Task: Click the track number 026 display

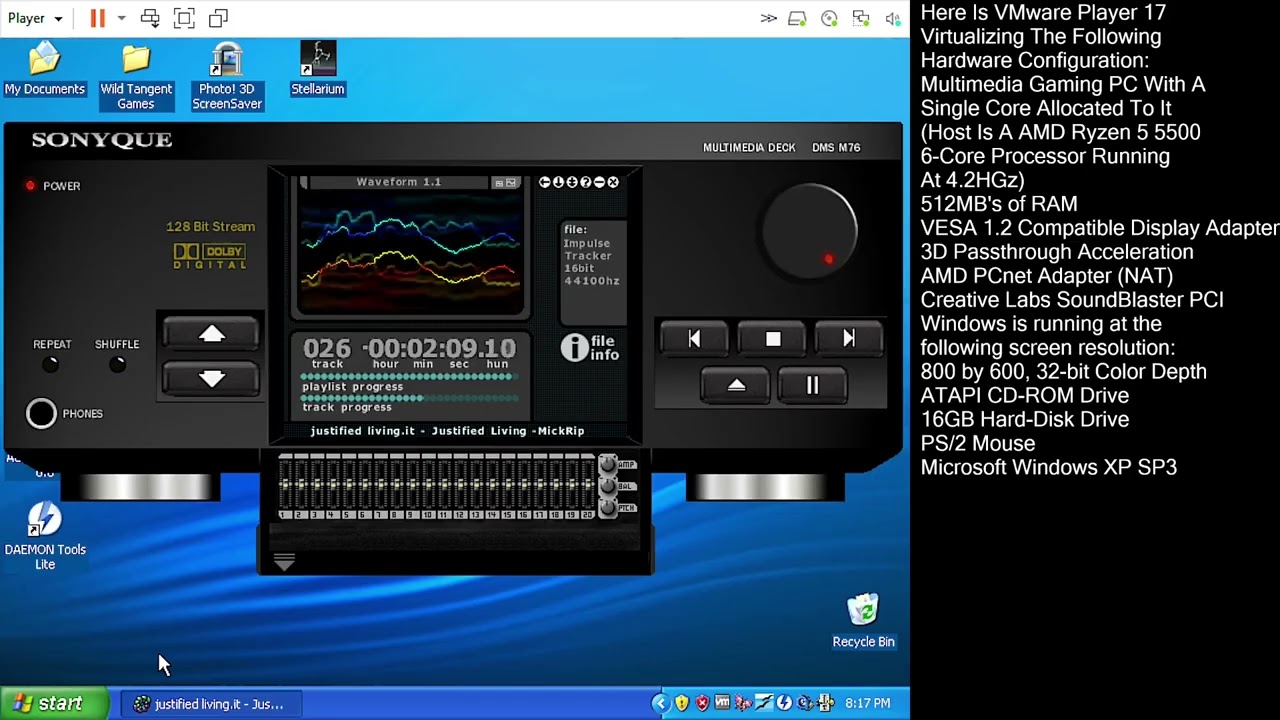Action: tap(327, 348)
